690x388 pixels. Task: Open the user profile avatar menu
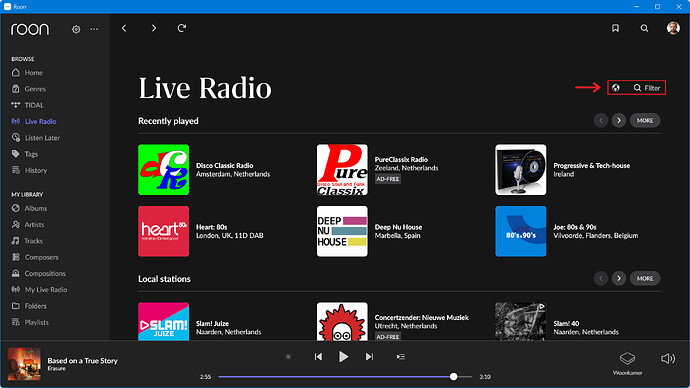[x=673, y=28]
